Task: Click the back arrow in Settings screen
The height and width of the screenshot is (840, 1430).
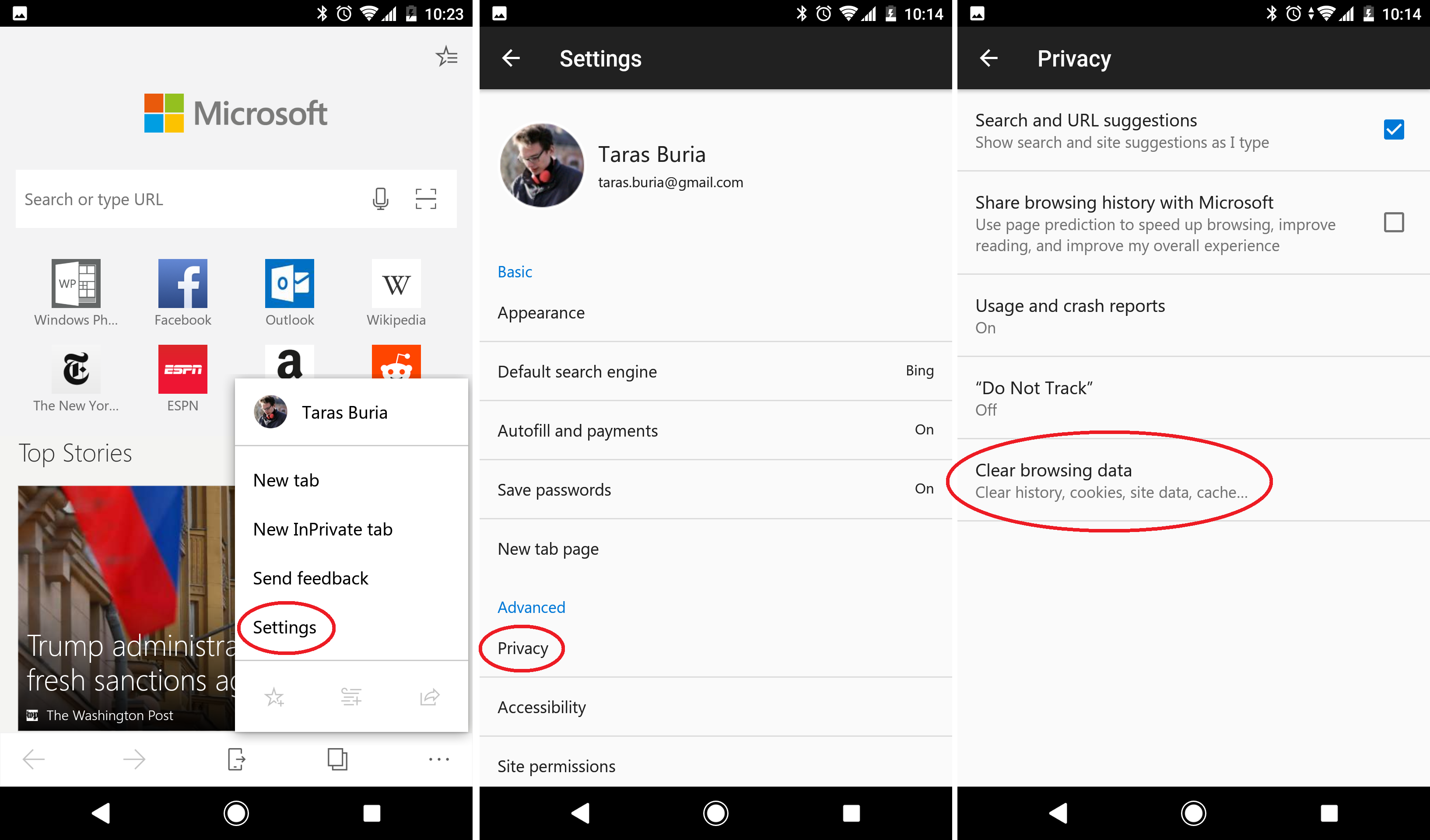Action: 511,56
